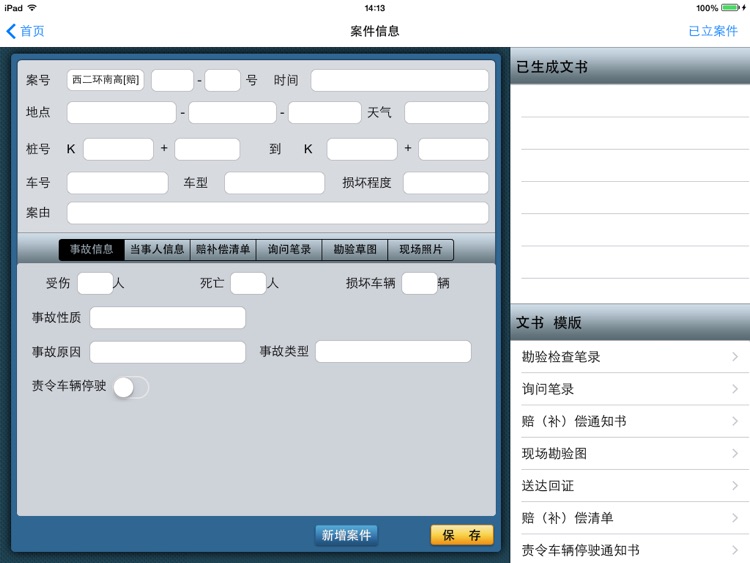750x563 pixels.
Task: Click 受伤 count field
Action: click(95, 283)
